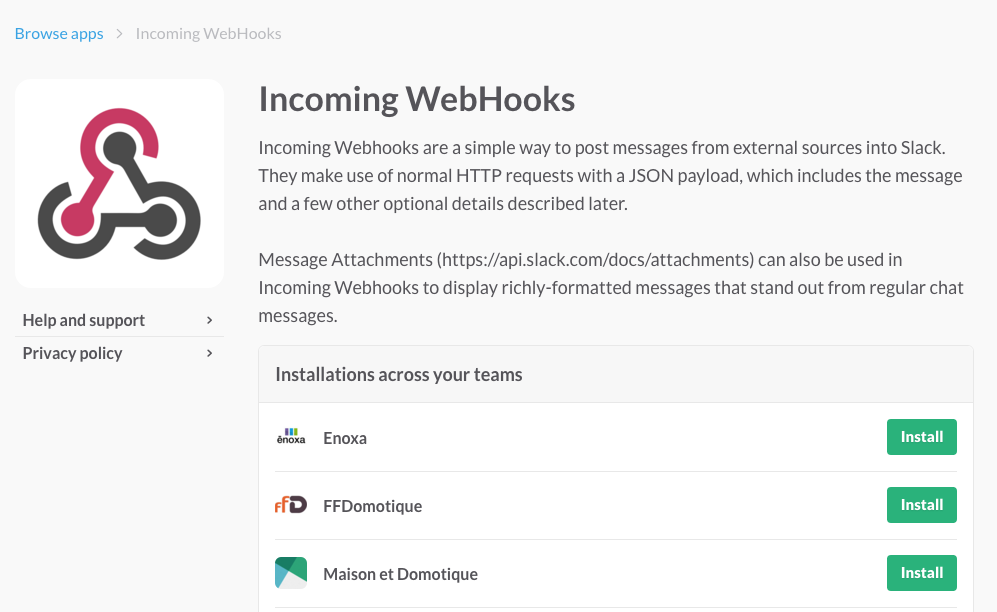This screenshot has height=612, width=997.
Task: Open the Privacy policy link
Action: point(120,353)
